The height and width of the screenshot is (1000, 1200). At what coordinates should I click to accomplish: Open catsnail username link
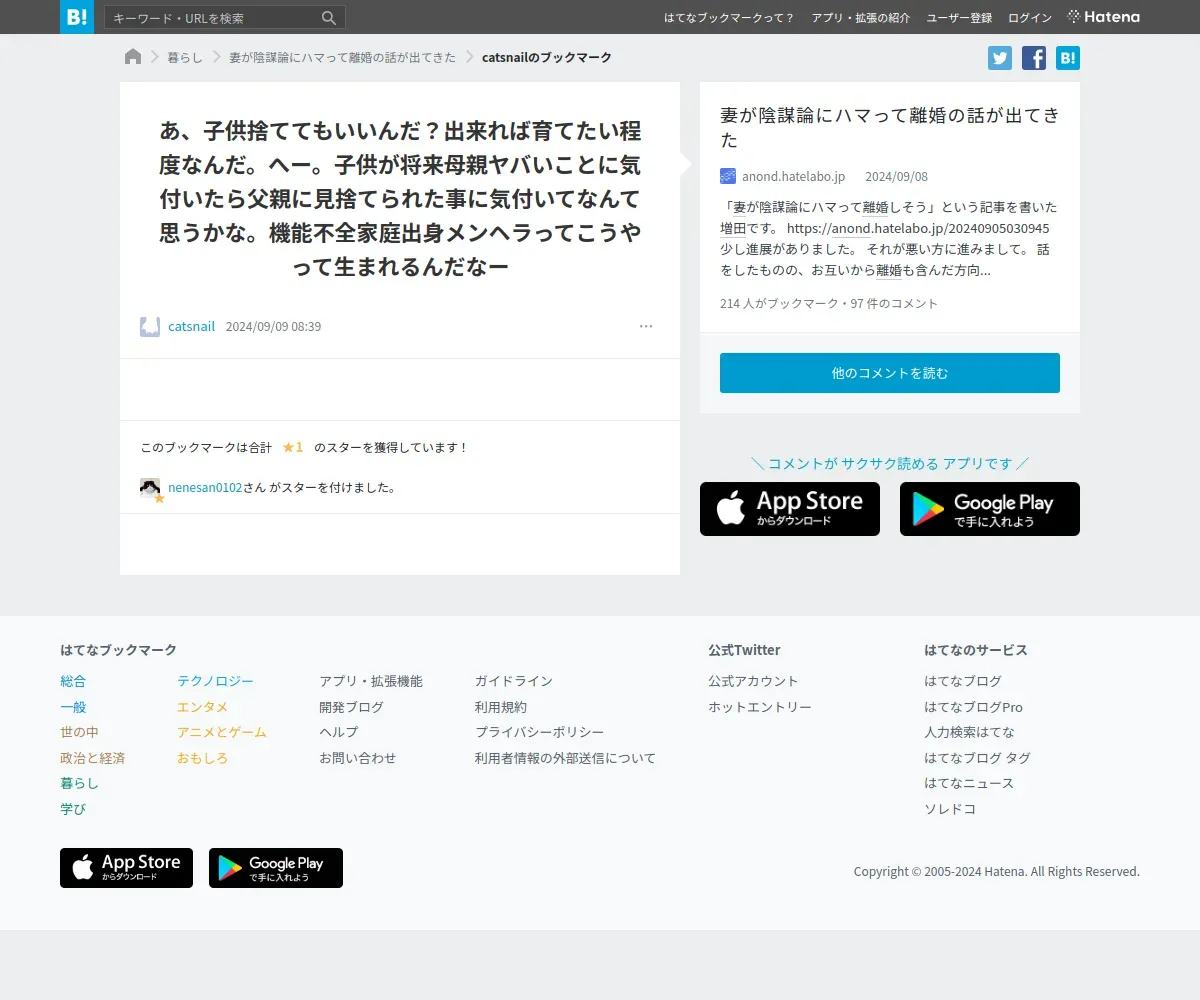[191, 326]
